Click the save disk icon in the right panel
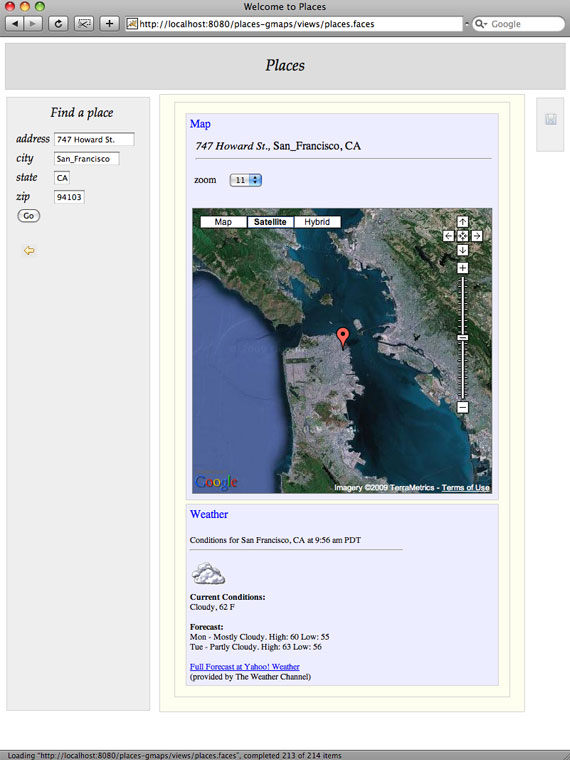 point(551,119)
